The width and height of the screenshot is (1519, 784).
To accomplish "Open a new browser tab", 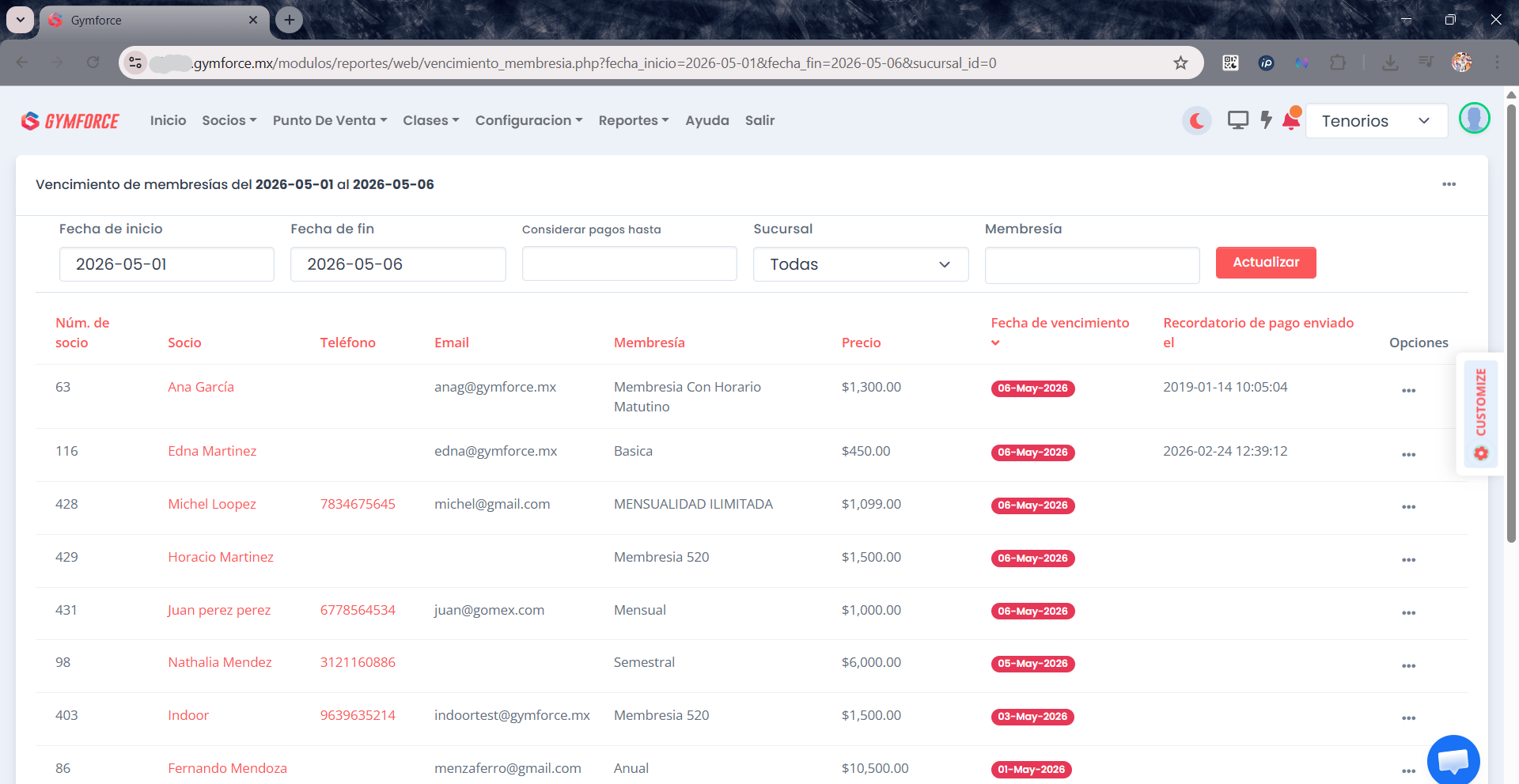I will (x=290, y=20).
